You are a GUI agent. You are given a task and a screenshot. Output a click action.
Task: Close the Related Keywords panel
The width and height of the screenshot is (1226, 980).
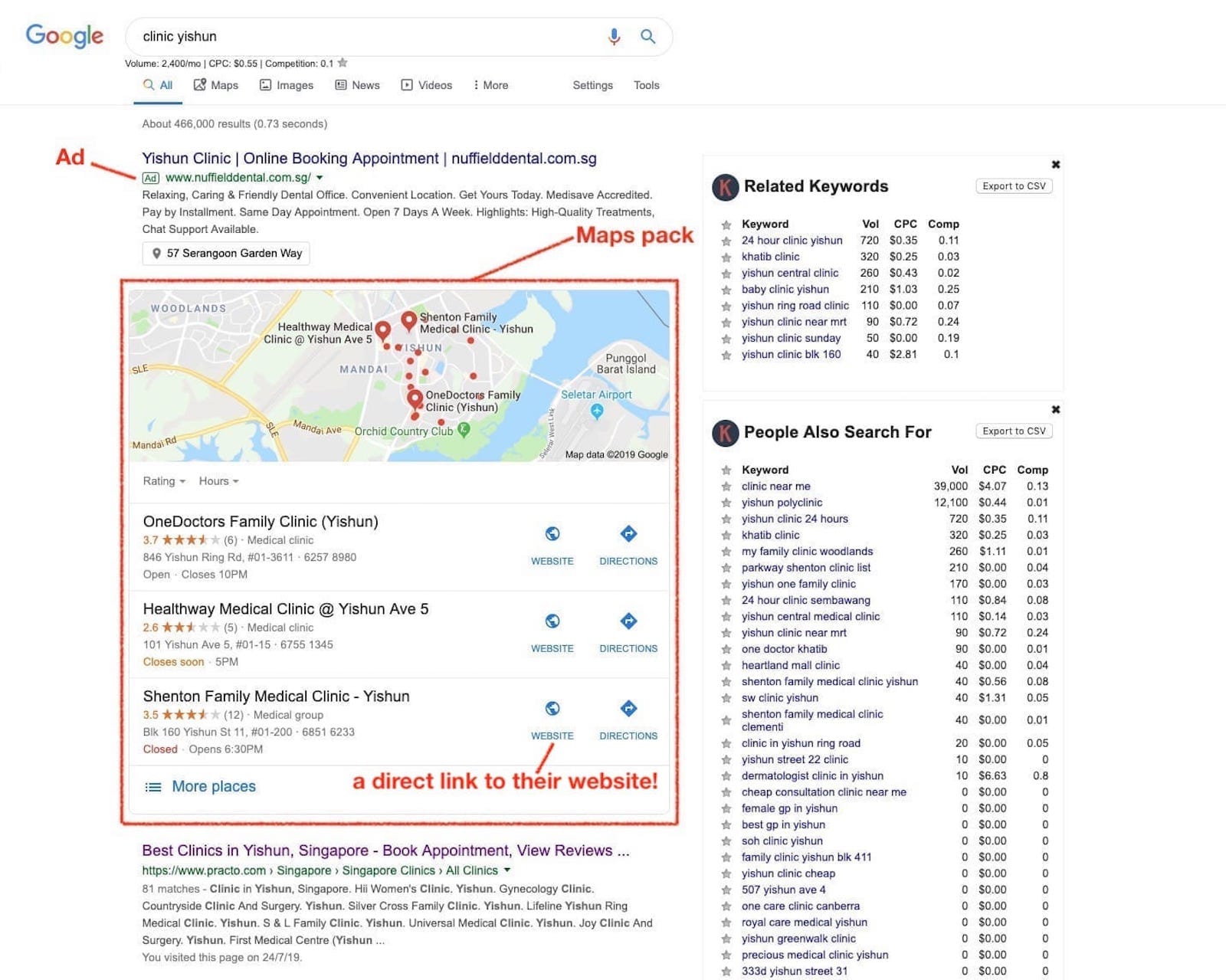pos(1056,164)
